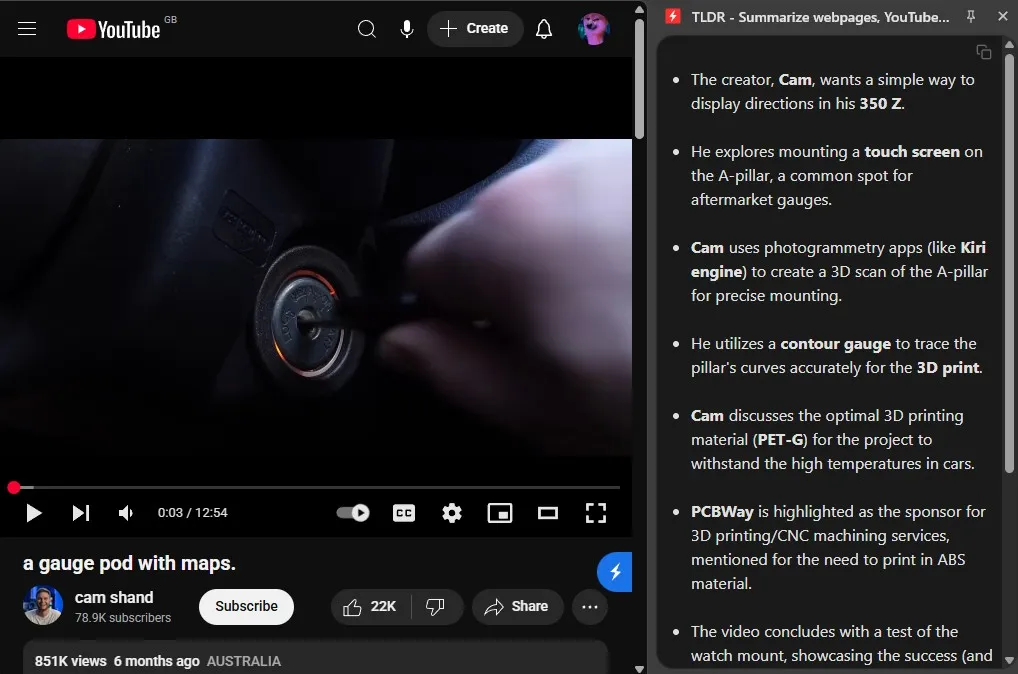Mute the video audio

click(125, 512)
